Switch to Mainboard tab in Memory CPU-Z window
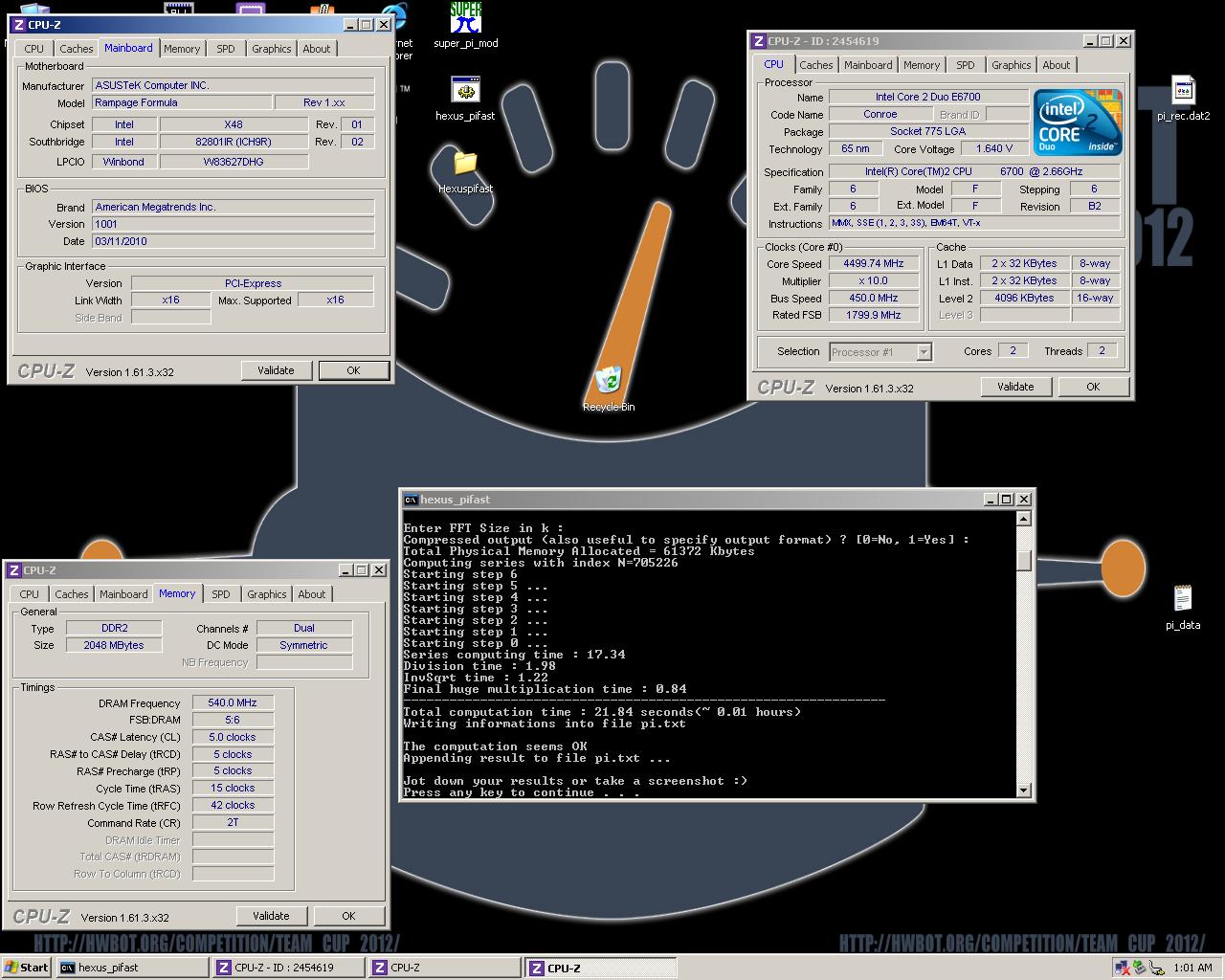1225x980 pixels. (x=124, y=594)
